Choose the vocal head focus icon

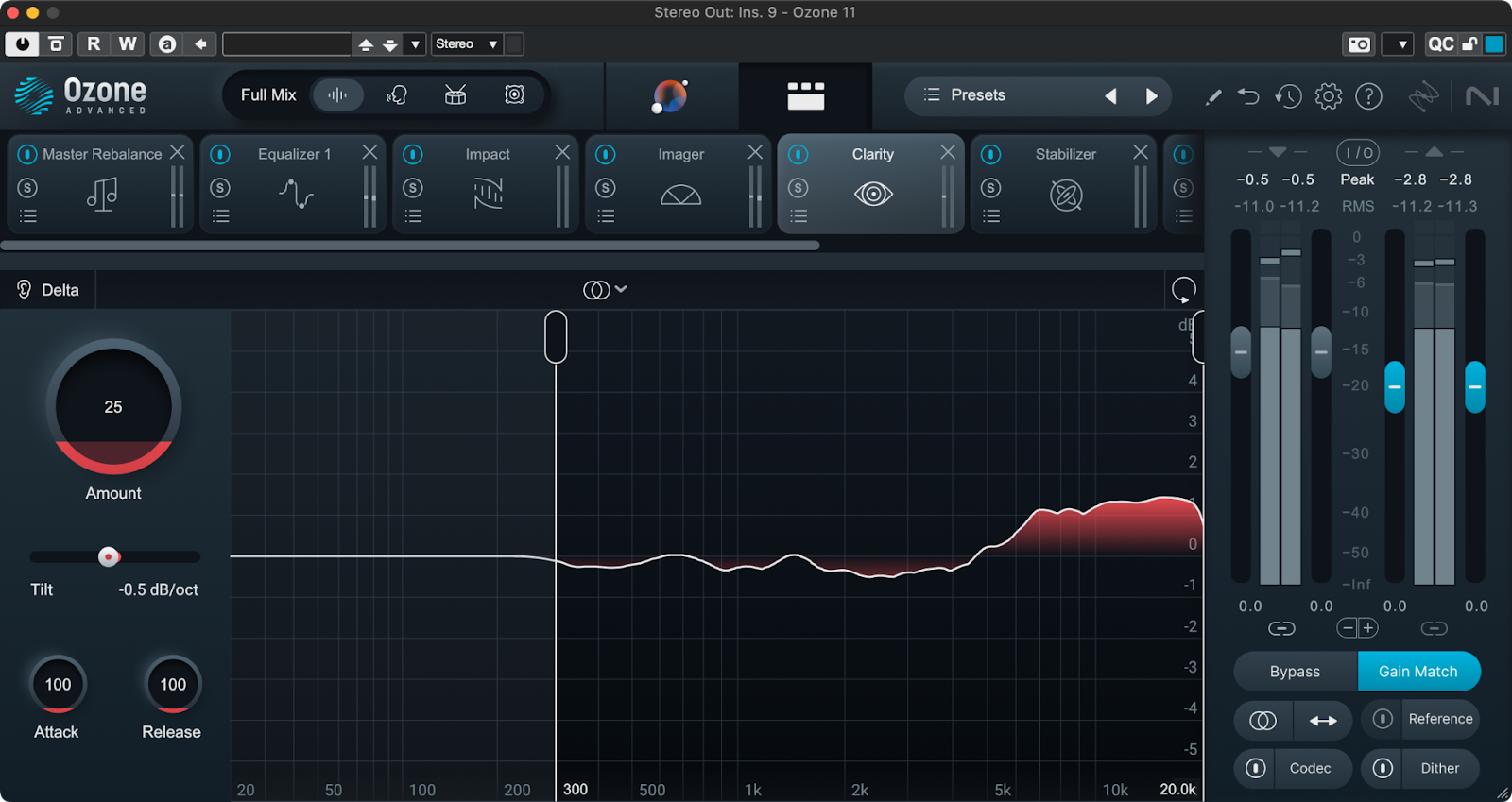(397, 94)
